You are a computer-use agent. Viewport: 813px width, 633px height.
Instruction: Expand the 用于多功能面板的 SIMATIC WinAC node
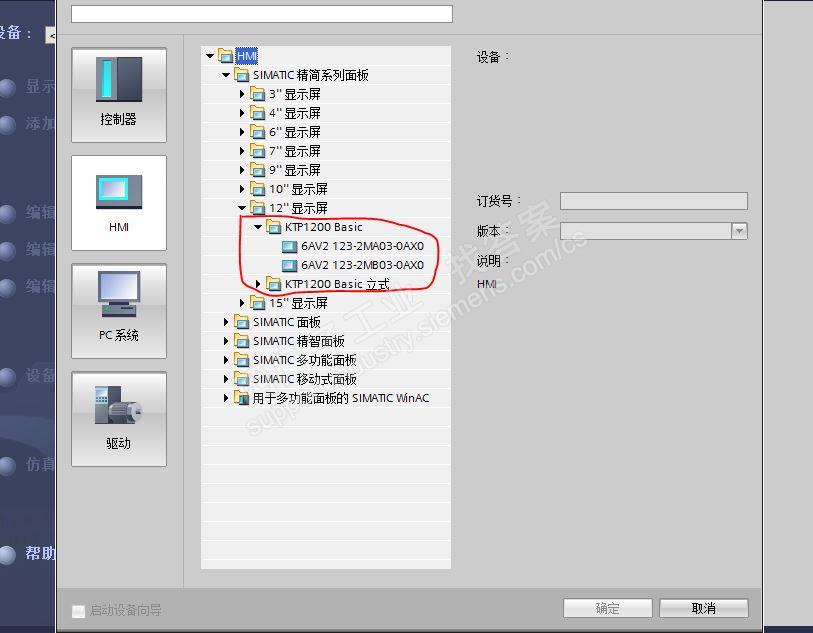(226, 398)
